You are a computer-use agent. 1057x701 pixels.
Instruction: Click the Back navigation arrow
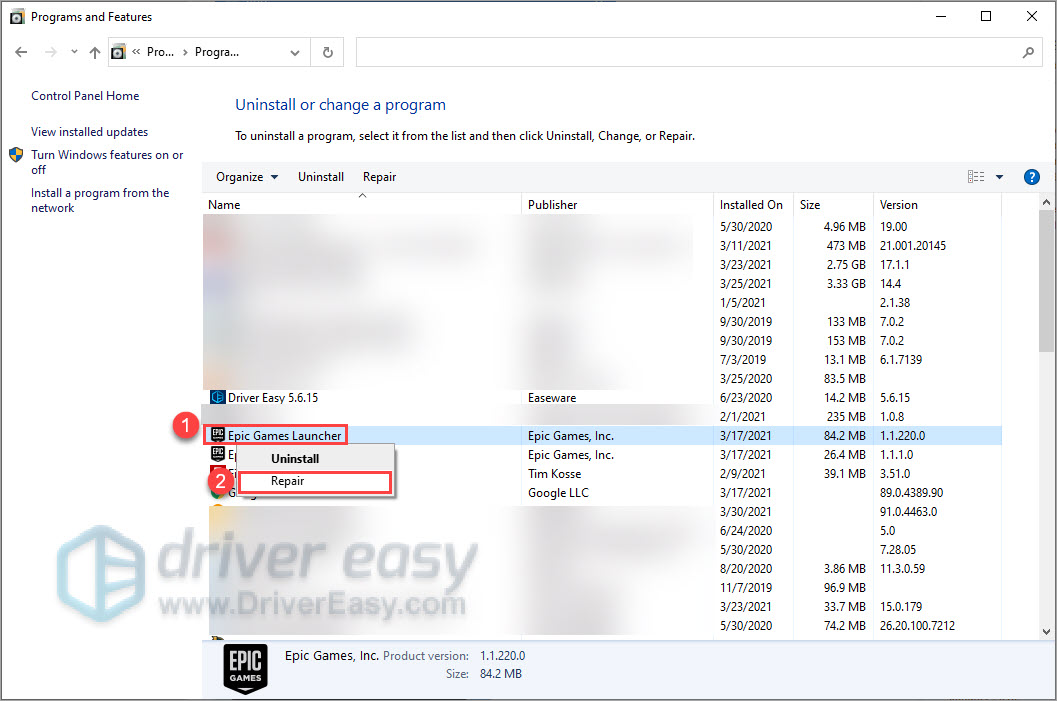pyautogui.click(x=21, y=52)
